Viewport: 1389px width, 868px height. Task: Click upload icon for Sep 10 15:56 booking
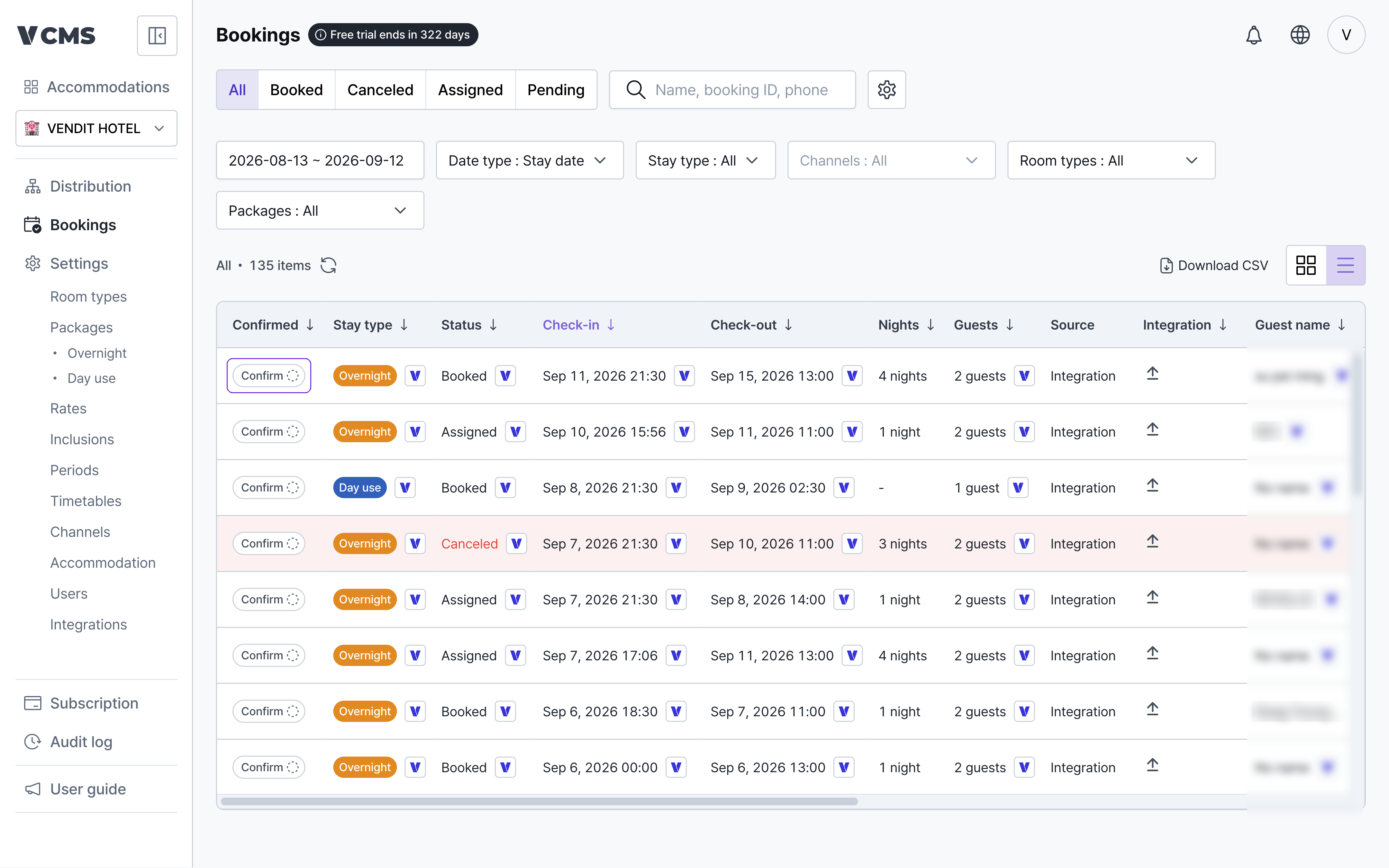[1152, 430]
